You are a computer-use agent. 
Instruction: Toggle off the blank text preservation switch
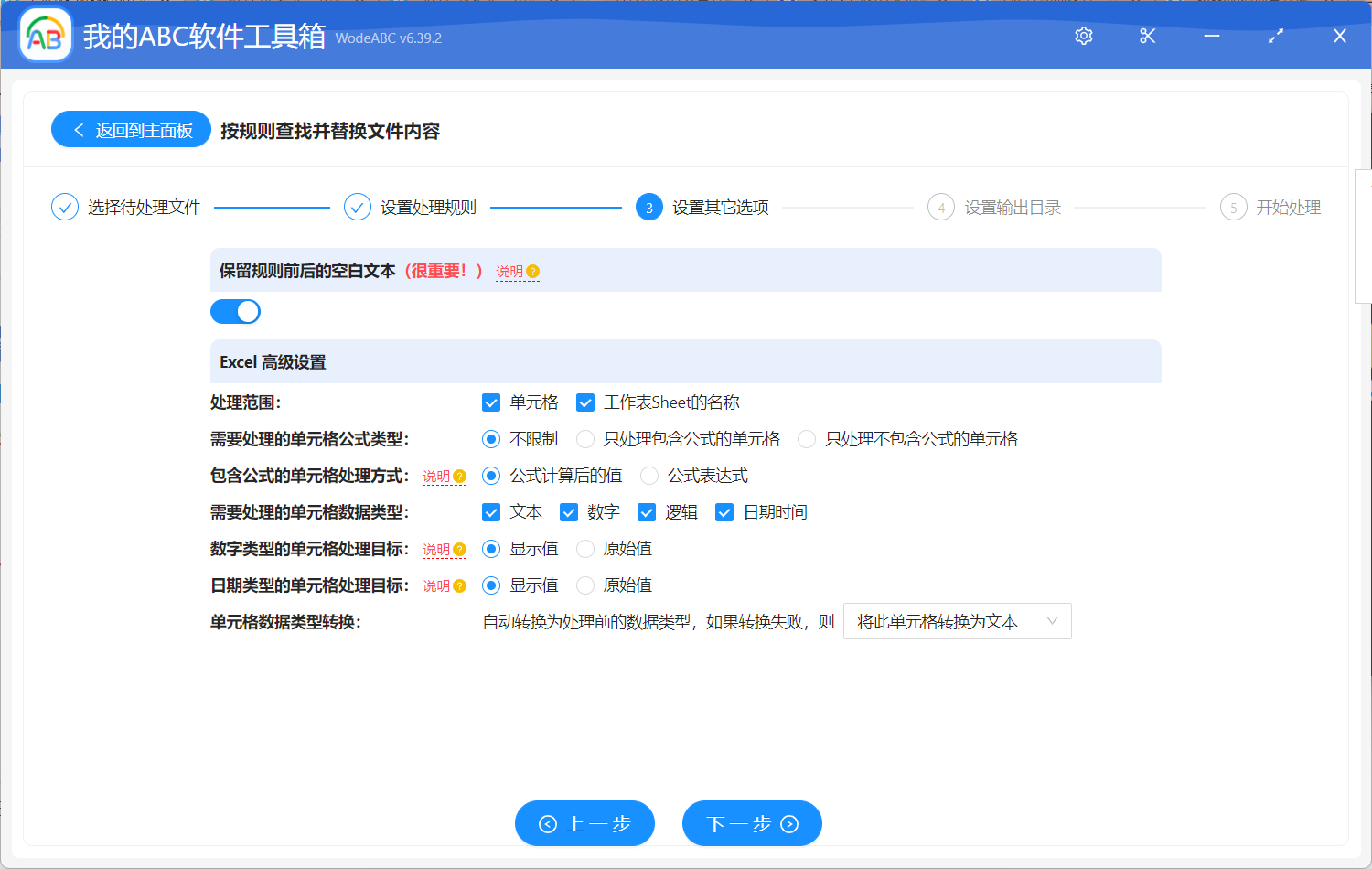tap(235, 311)
